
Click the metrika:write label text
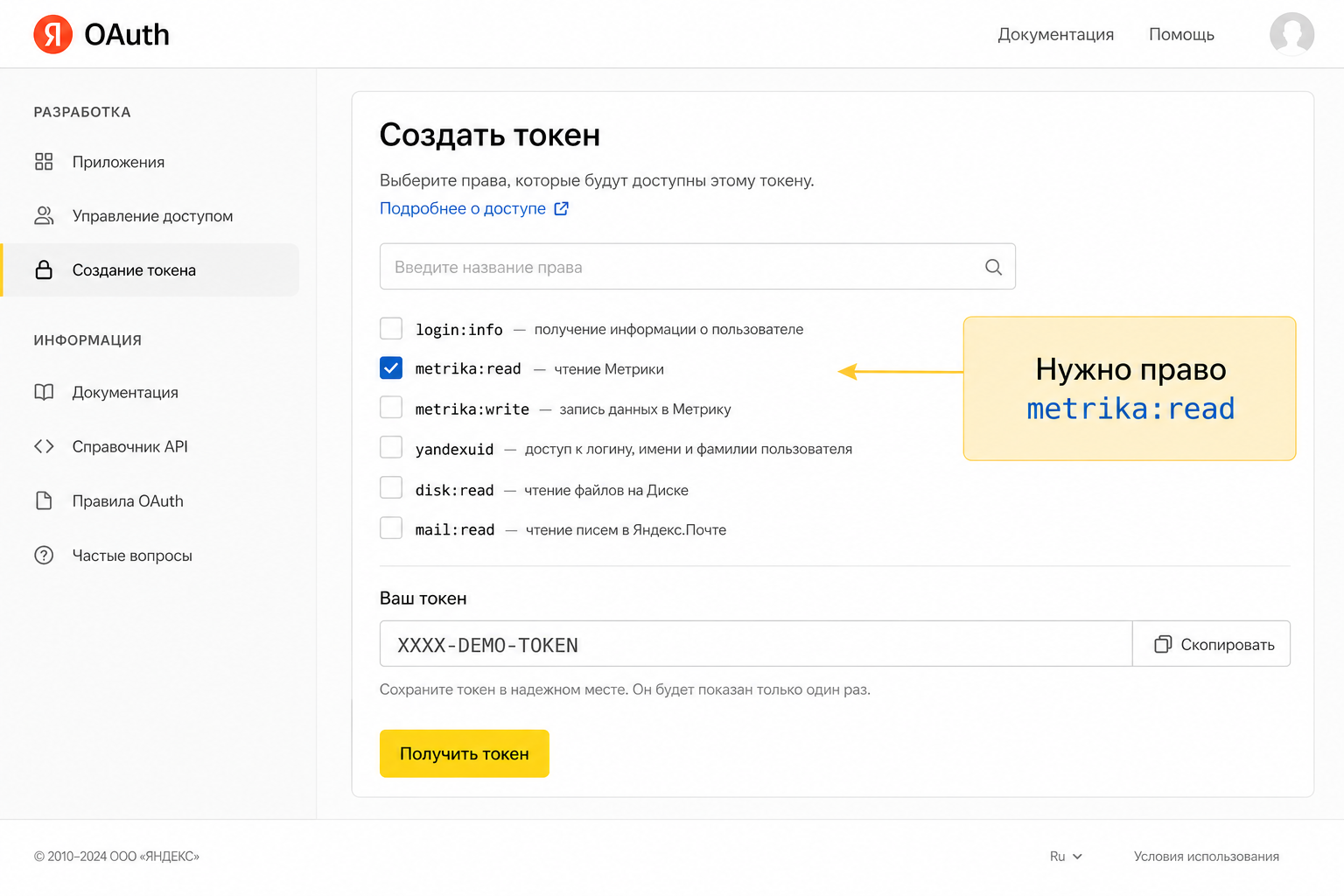[x=472, y=409]
